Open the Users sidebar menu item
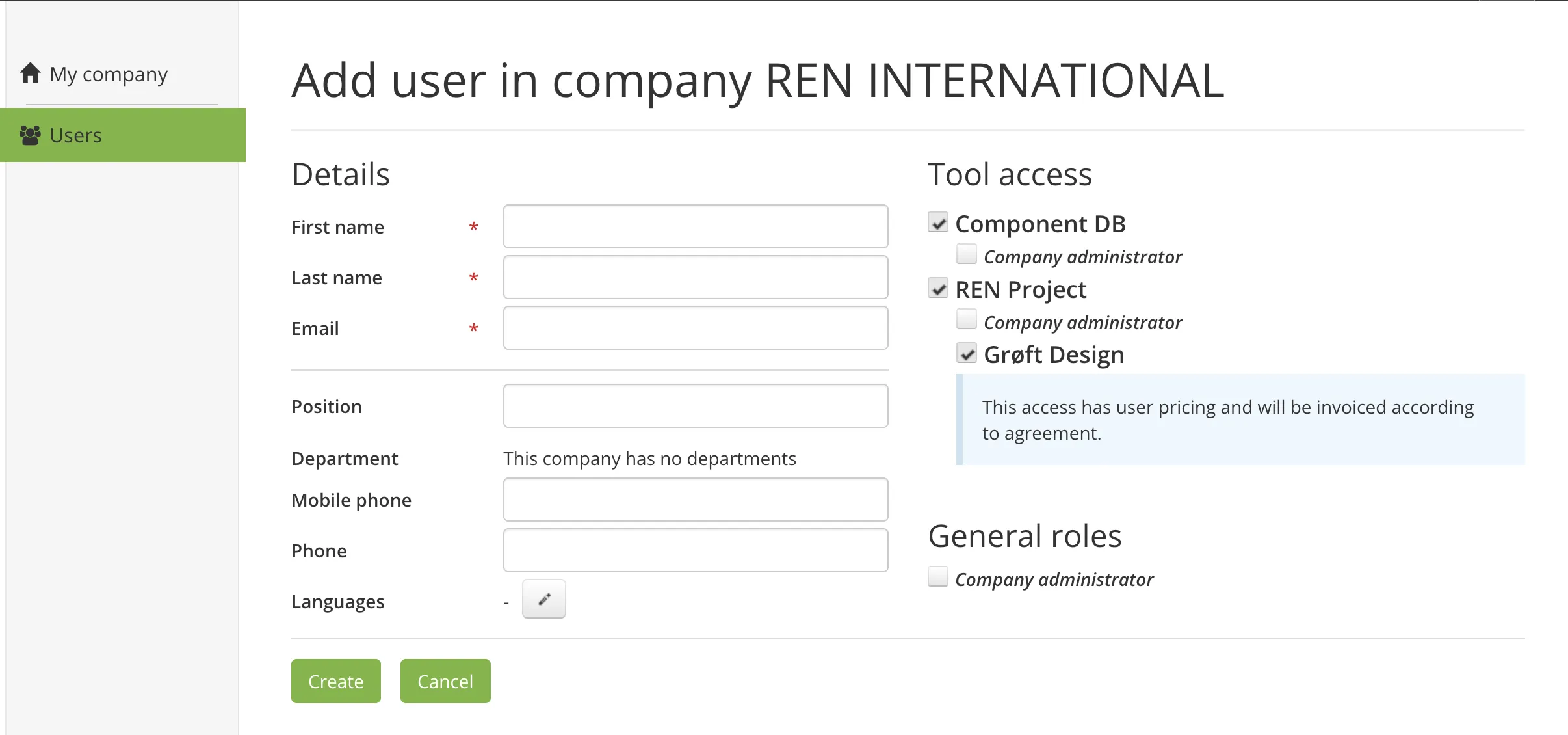The width and height of the screenshot is (1568, 735). point(75,135)
